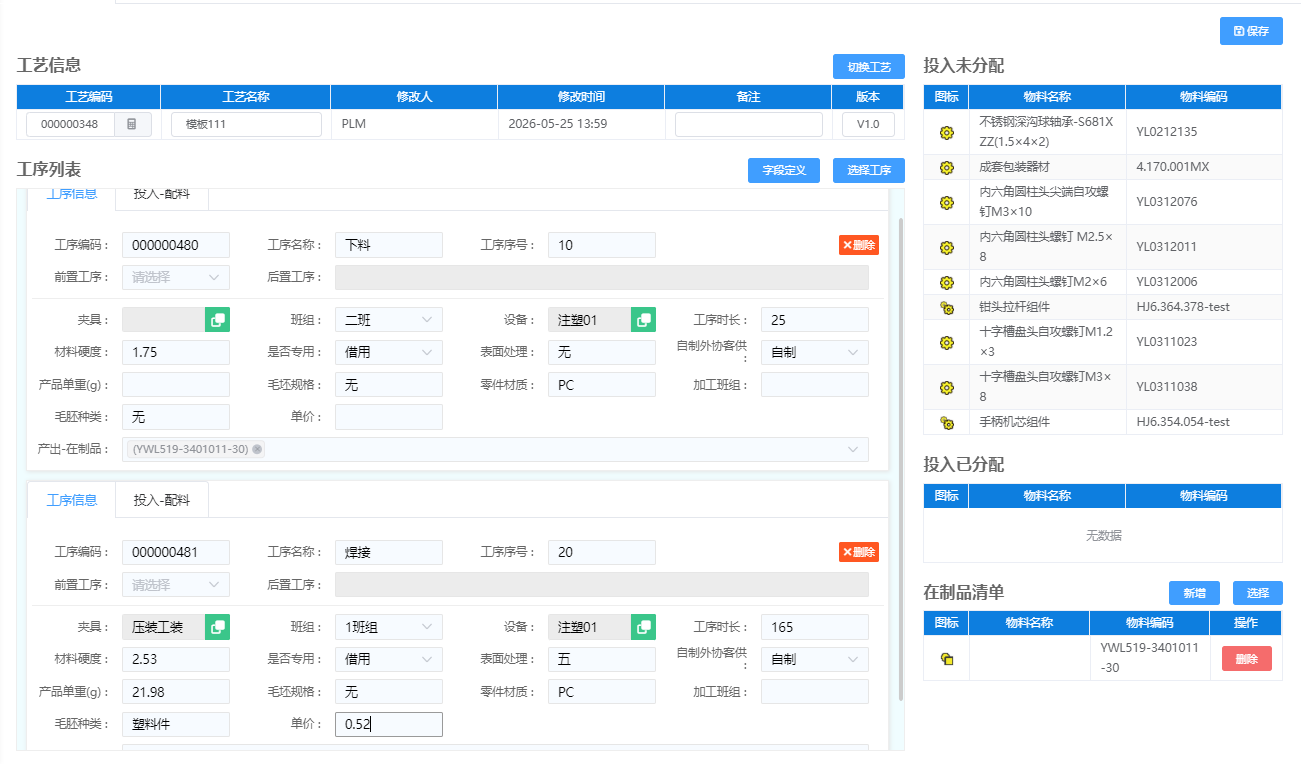Delete the 下料 process with 删除 button
Viewport: 1301px width, 764px height.
coord(859,245)
